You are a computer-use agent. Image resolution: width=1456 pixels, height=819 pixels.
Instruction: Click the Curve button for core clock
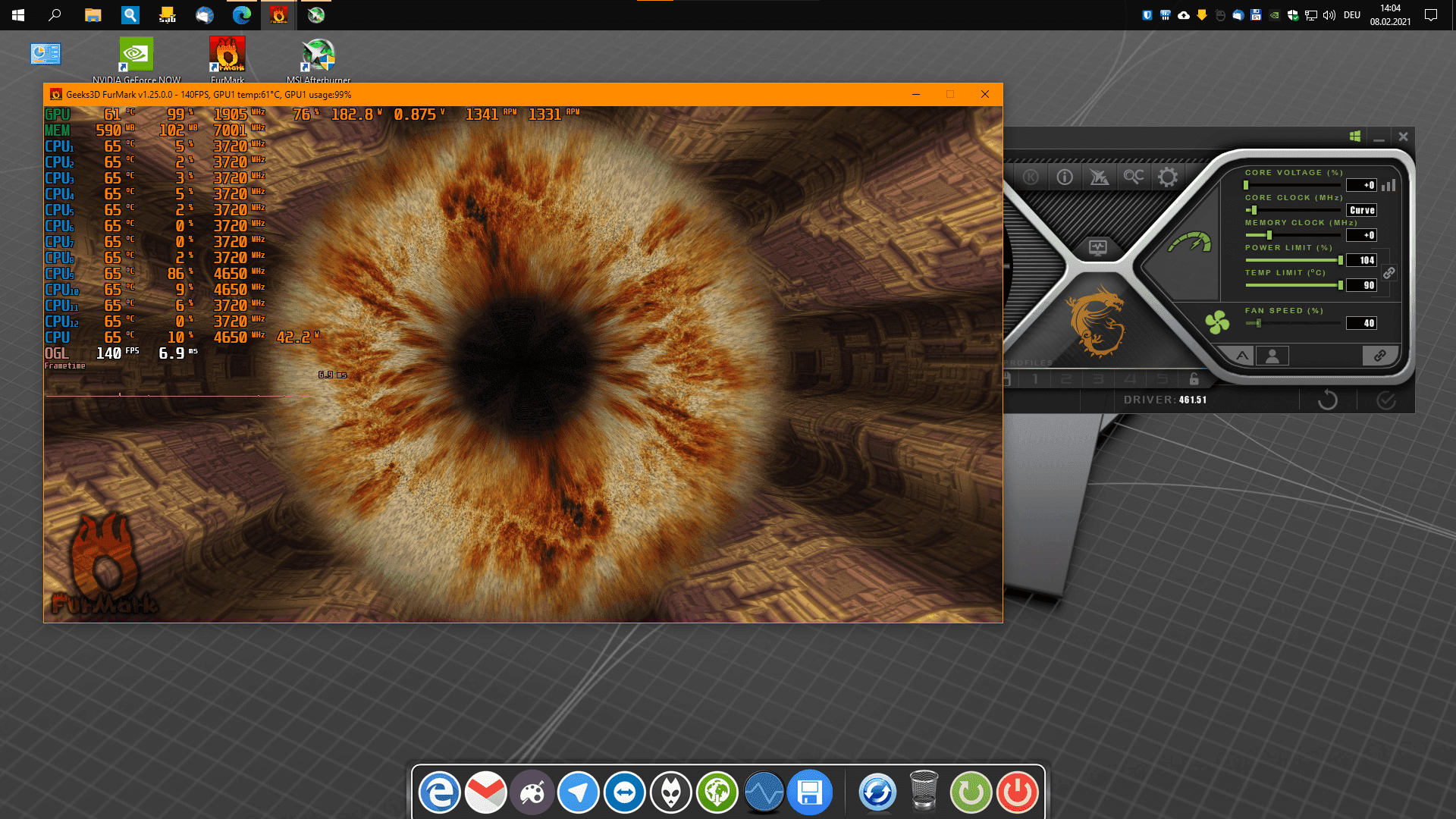coord(1362,210)
